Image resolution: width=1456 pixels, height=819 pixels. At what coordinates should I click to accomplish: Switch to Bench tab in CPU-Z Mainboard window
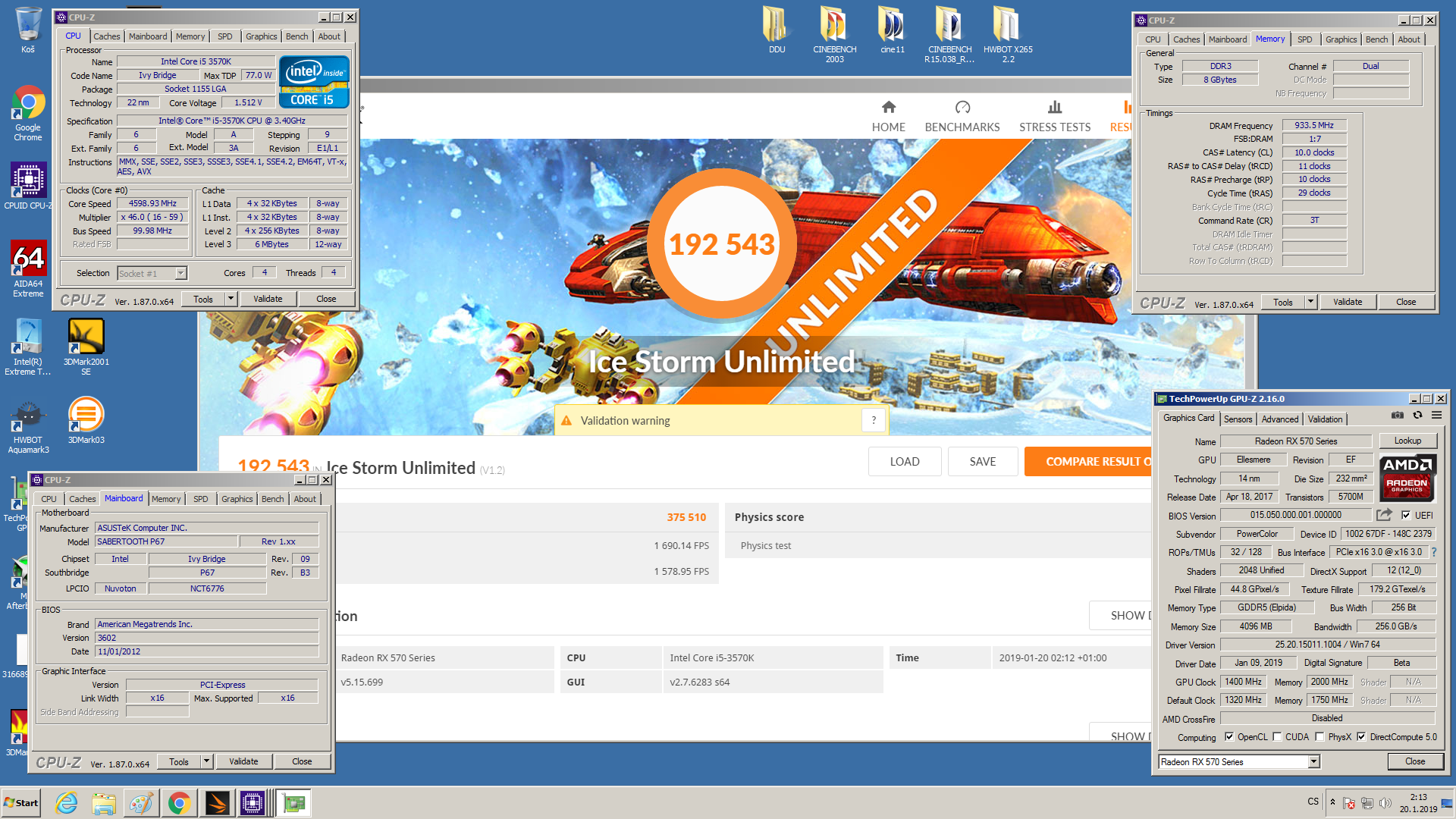pyautogui.click(x=272, y=499)
